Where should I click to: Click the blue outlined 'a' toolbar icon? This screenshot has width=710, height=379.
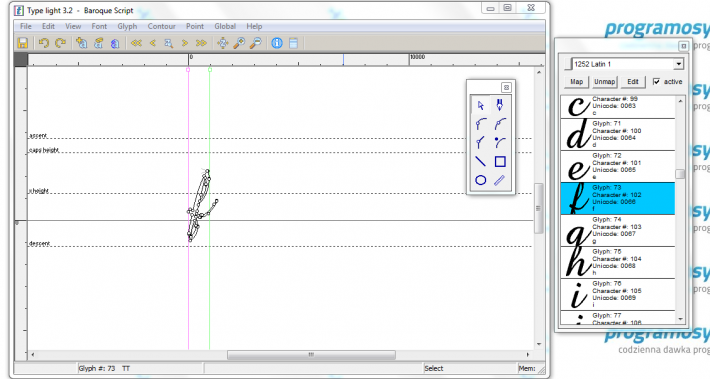115,43
